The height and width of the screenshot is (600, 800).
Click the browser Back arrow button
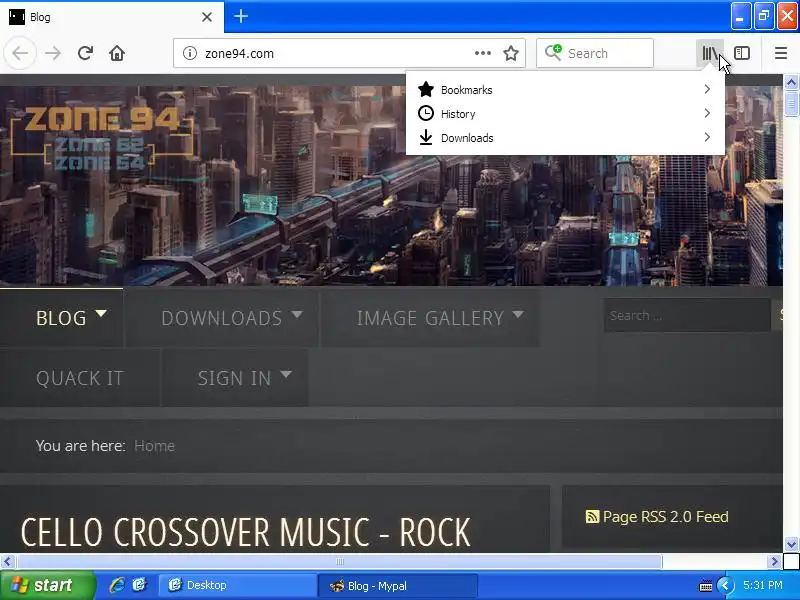[20, 53]
